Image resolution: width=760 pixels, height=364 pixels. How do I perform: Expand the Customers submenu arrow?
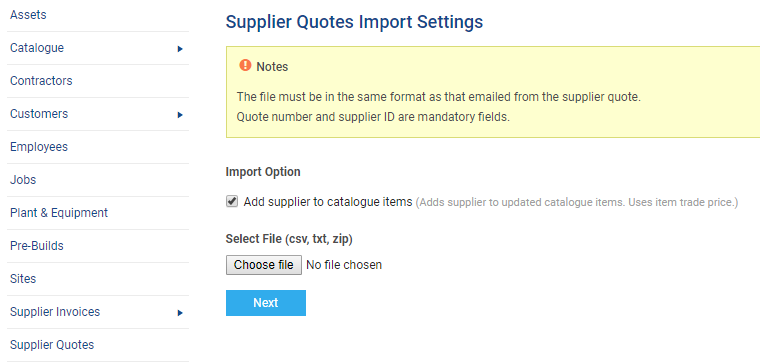pos(180,115)
